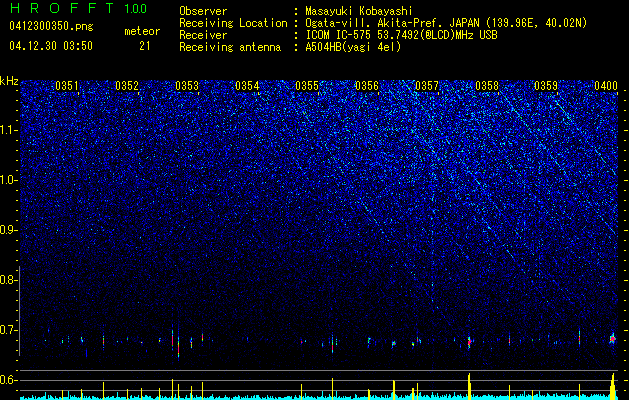
Task: Select the Ogata-vill. Akita-Pref. JAPAN location text
Action: click(x=446, y=23)
